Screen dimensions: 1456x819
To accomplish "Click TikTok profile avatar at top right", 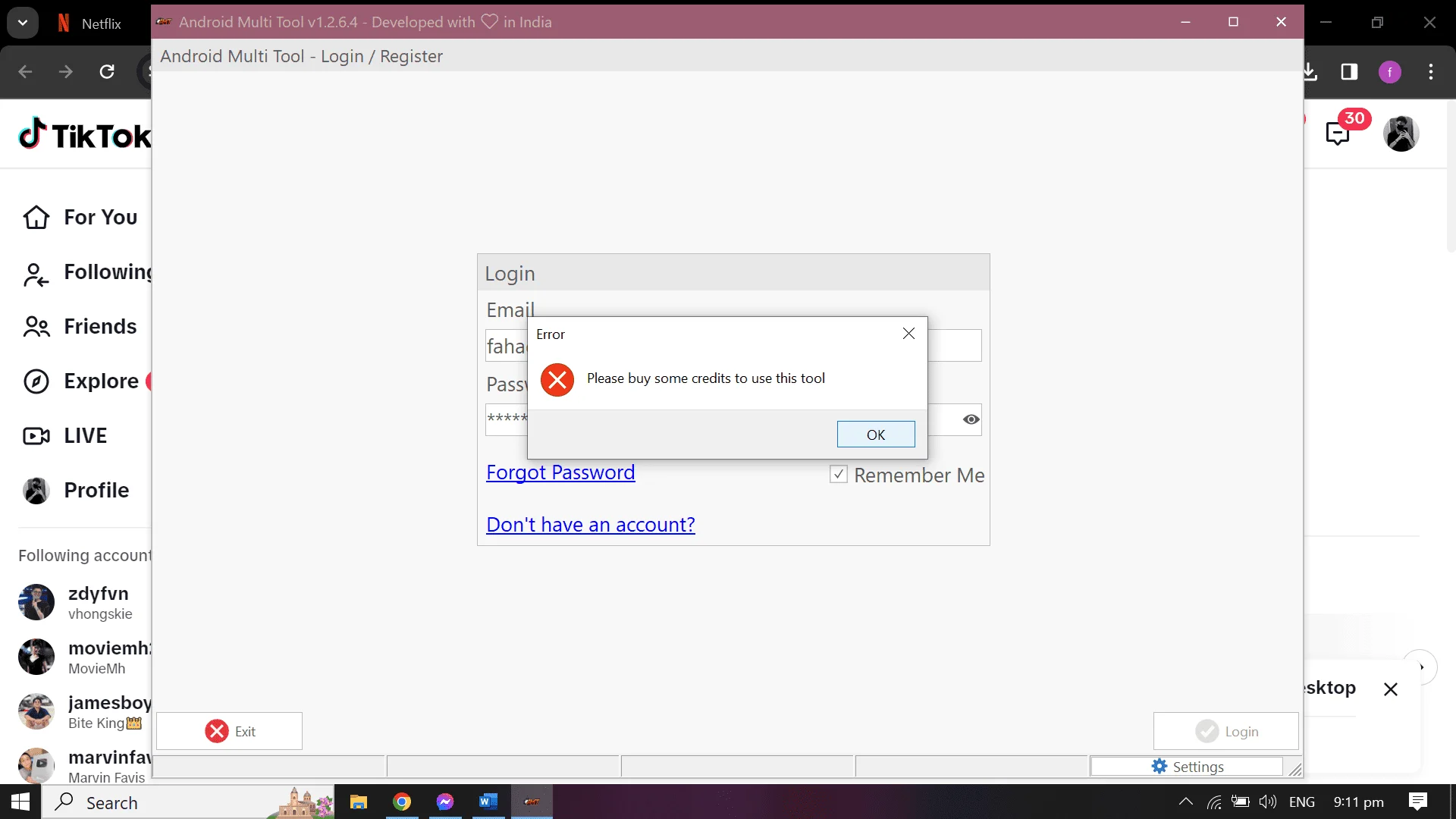I will (1401, 133).
